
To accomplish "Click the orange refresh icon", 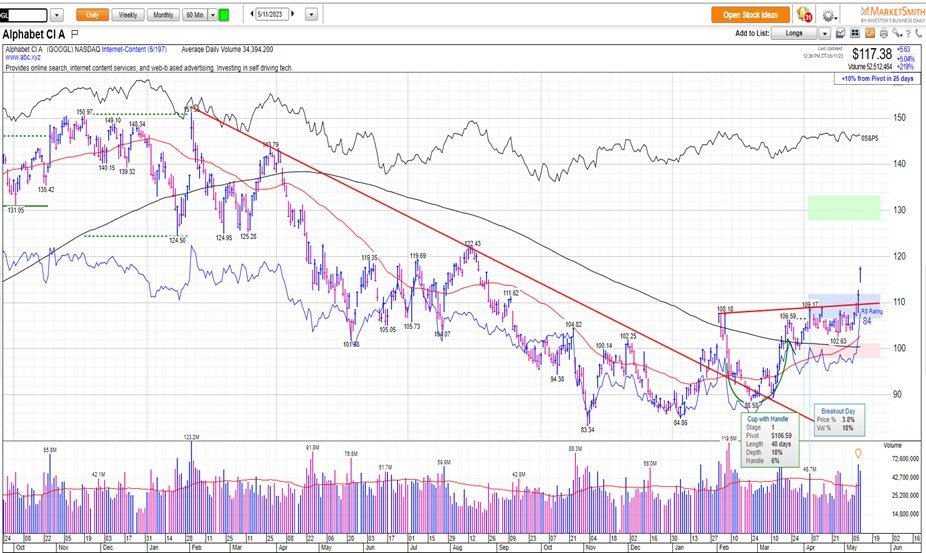I will point(870,34).
